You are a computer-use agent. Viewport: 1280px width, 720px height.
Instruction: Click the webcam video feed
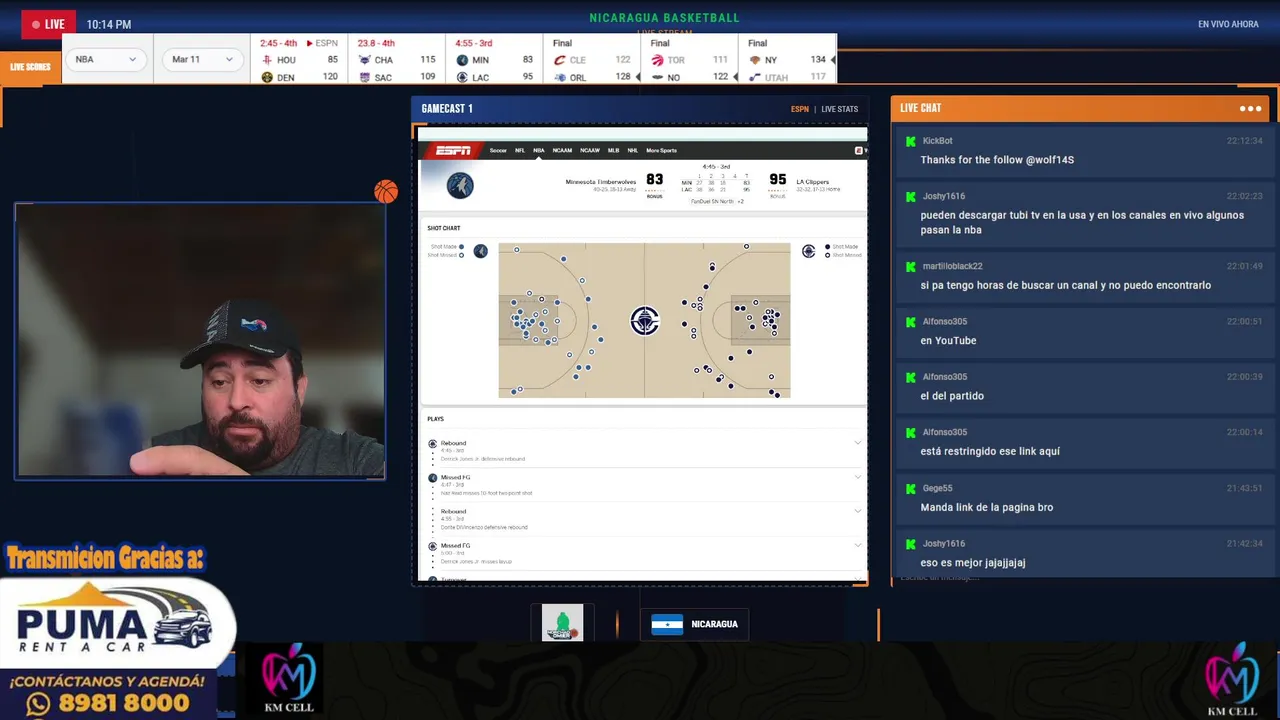coord(200,341)
